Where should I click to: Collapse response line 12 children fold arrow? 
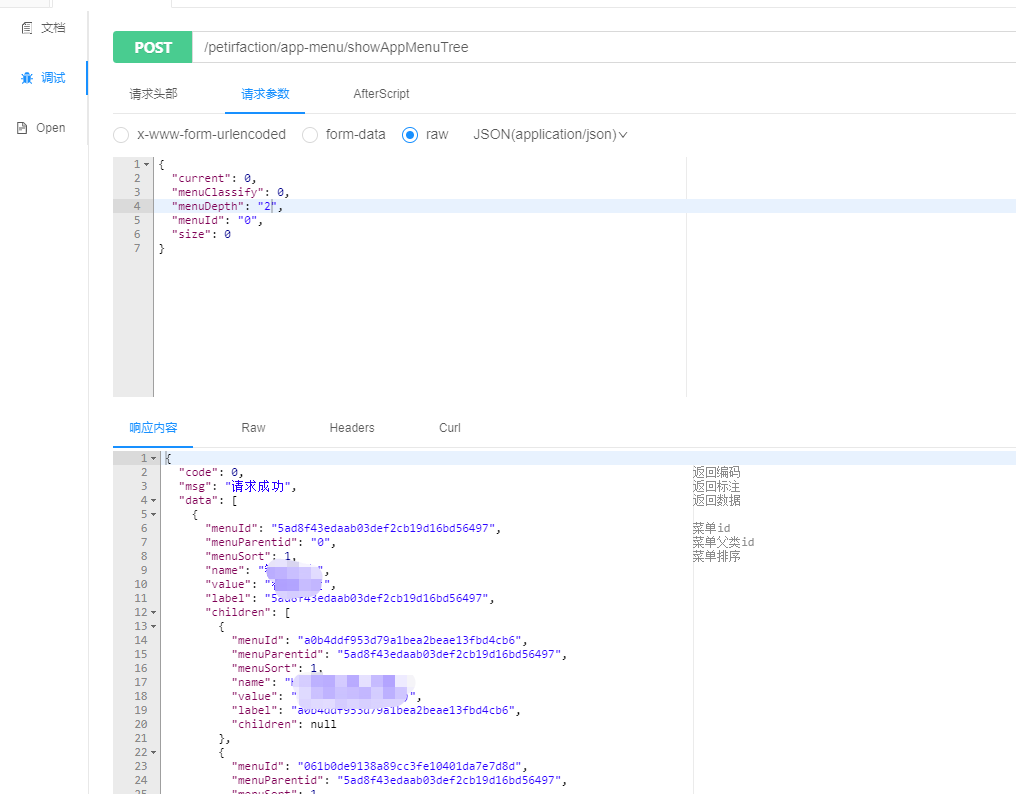(x=154, y=613)
